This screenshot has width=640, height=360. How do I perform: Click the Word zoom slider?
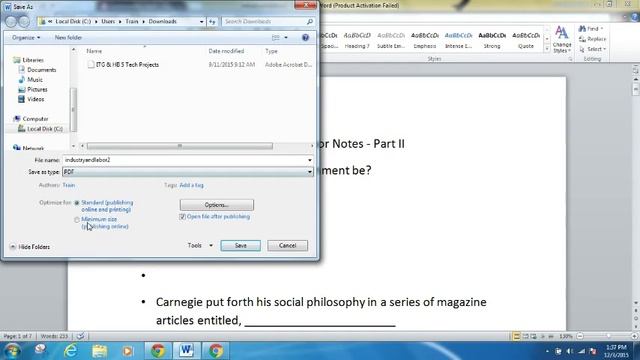608,336
